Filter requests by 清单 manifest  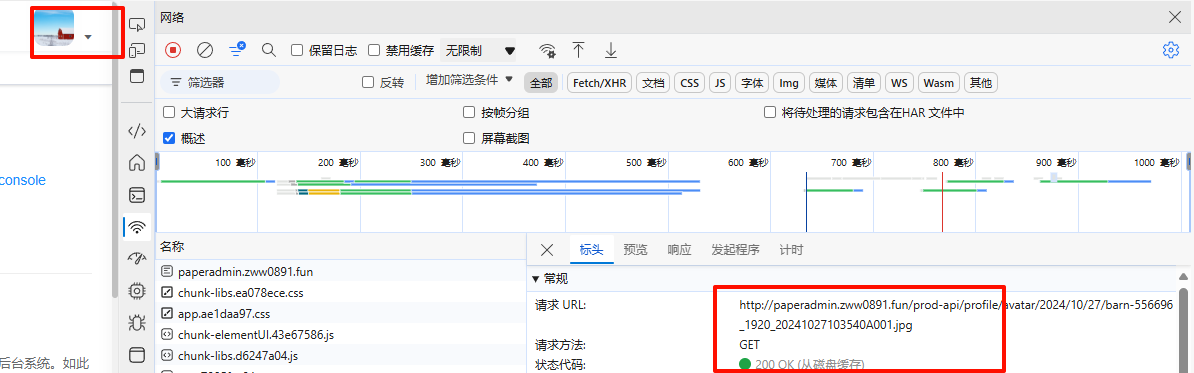point(864,83)
